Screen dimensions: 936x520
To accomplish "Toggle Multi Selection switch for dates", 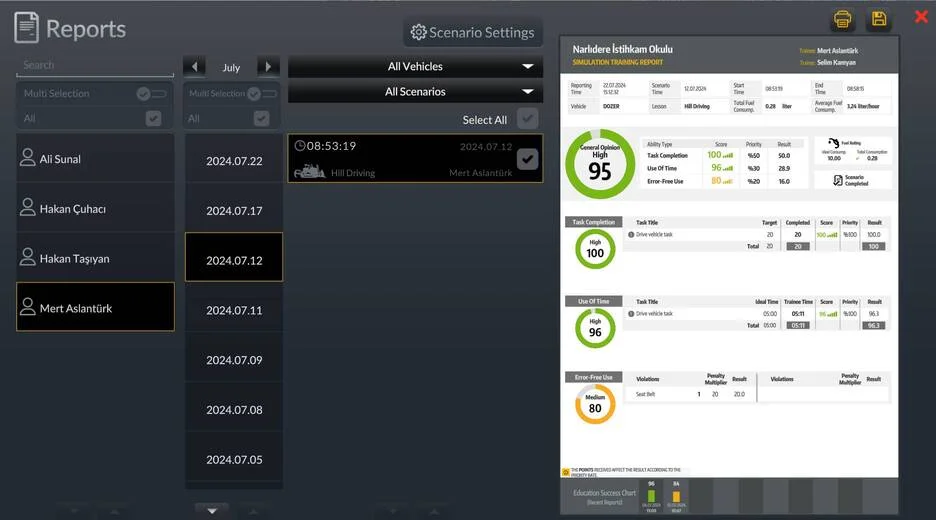I will click(260, 93).
